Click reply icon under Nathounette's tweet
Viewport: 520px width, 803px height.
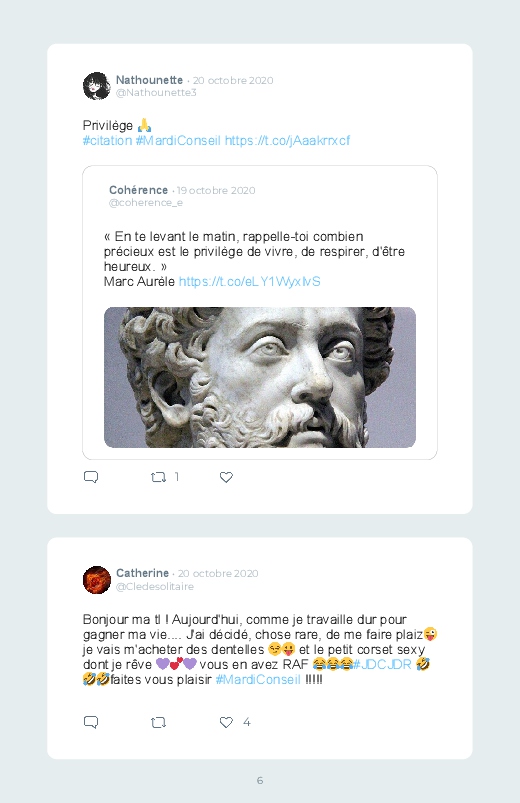pos(91,477)
